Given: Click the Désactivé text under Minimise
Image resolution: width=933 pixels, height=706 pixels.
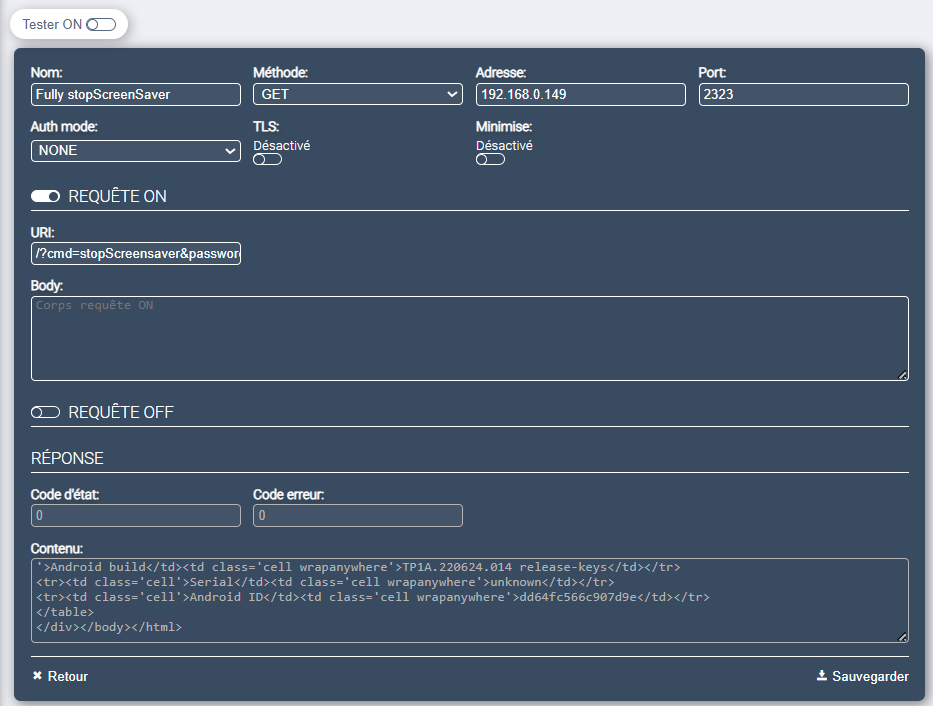Looking at the screenshot, I should pyautogui.click(x=504, y=145).
